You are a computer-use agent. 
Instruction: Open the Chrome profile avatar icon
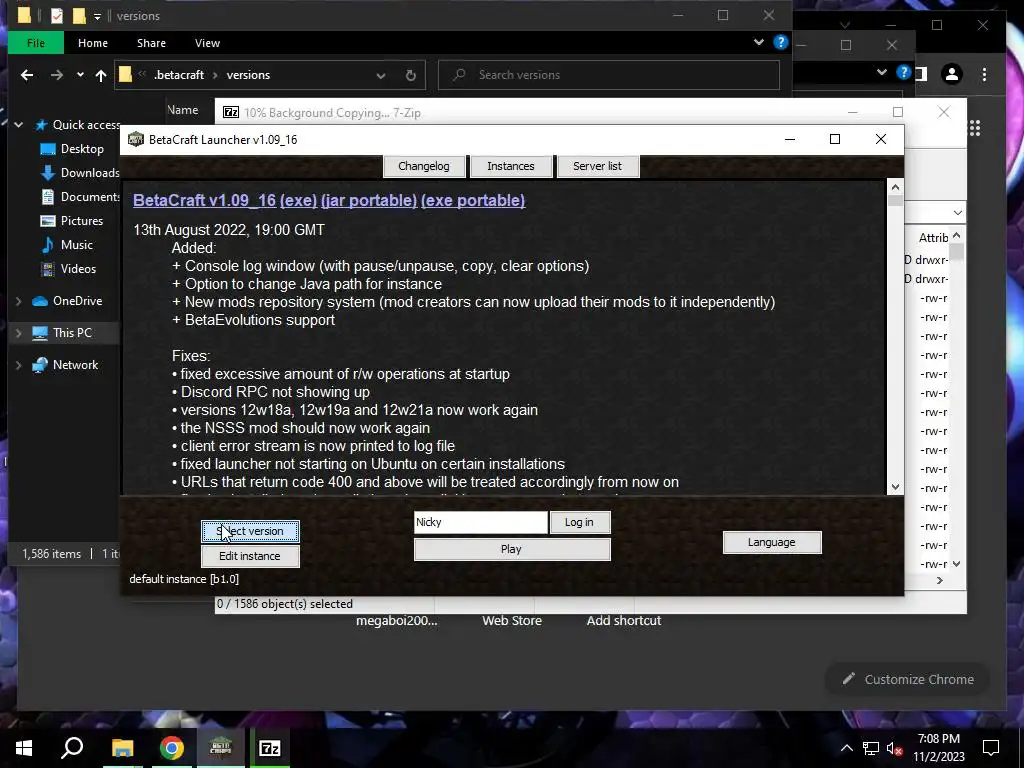(x=952, y=74)
